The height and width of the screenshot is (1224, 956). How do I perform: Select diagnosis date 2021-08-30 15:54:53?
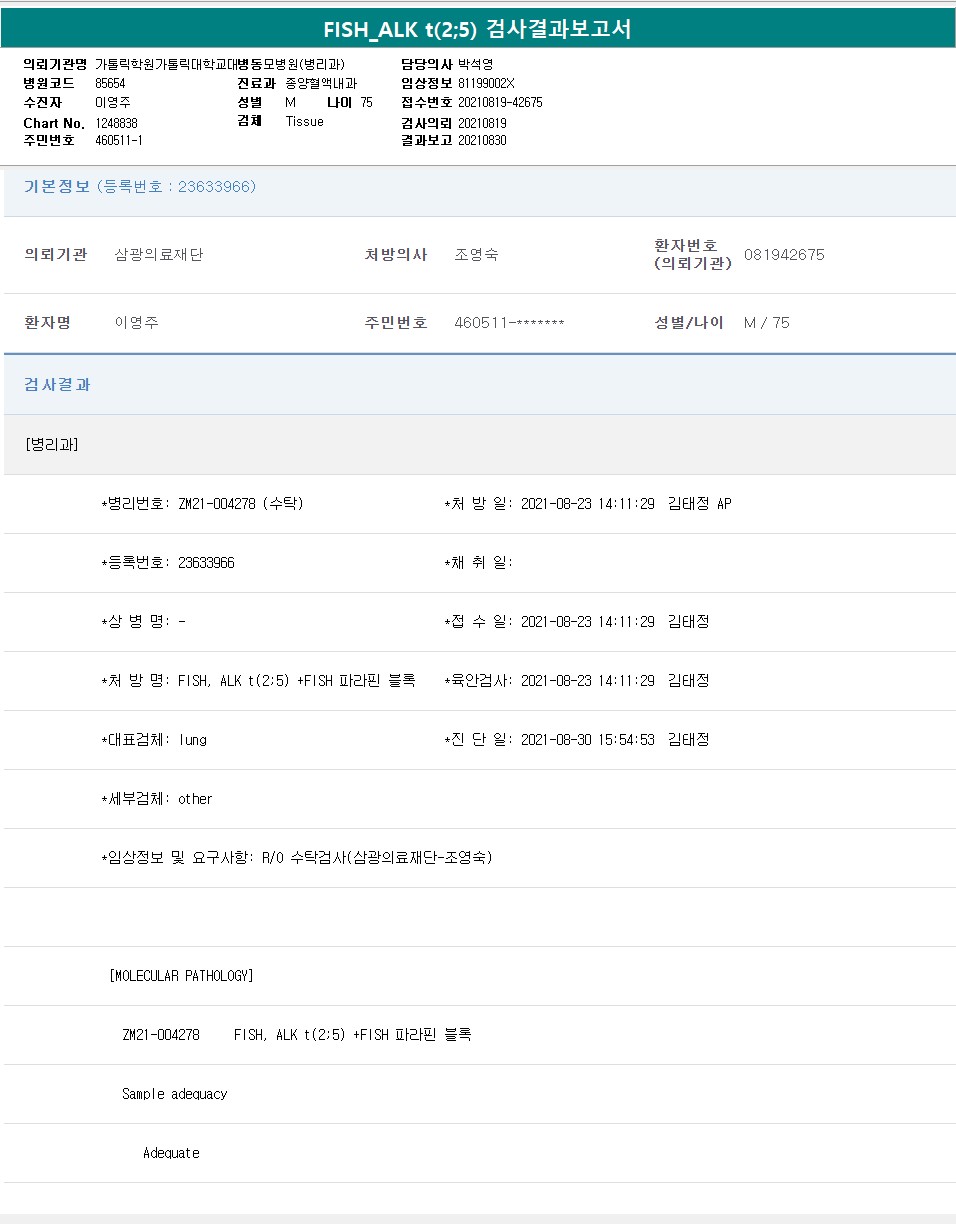(x=588, y=739)
